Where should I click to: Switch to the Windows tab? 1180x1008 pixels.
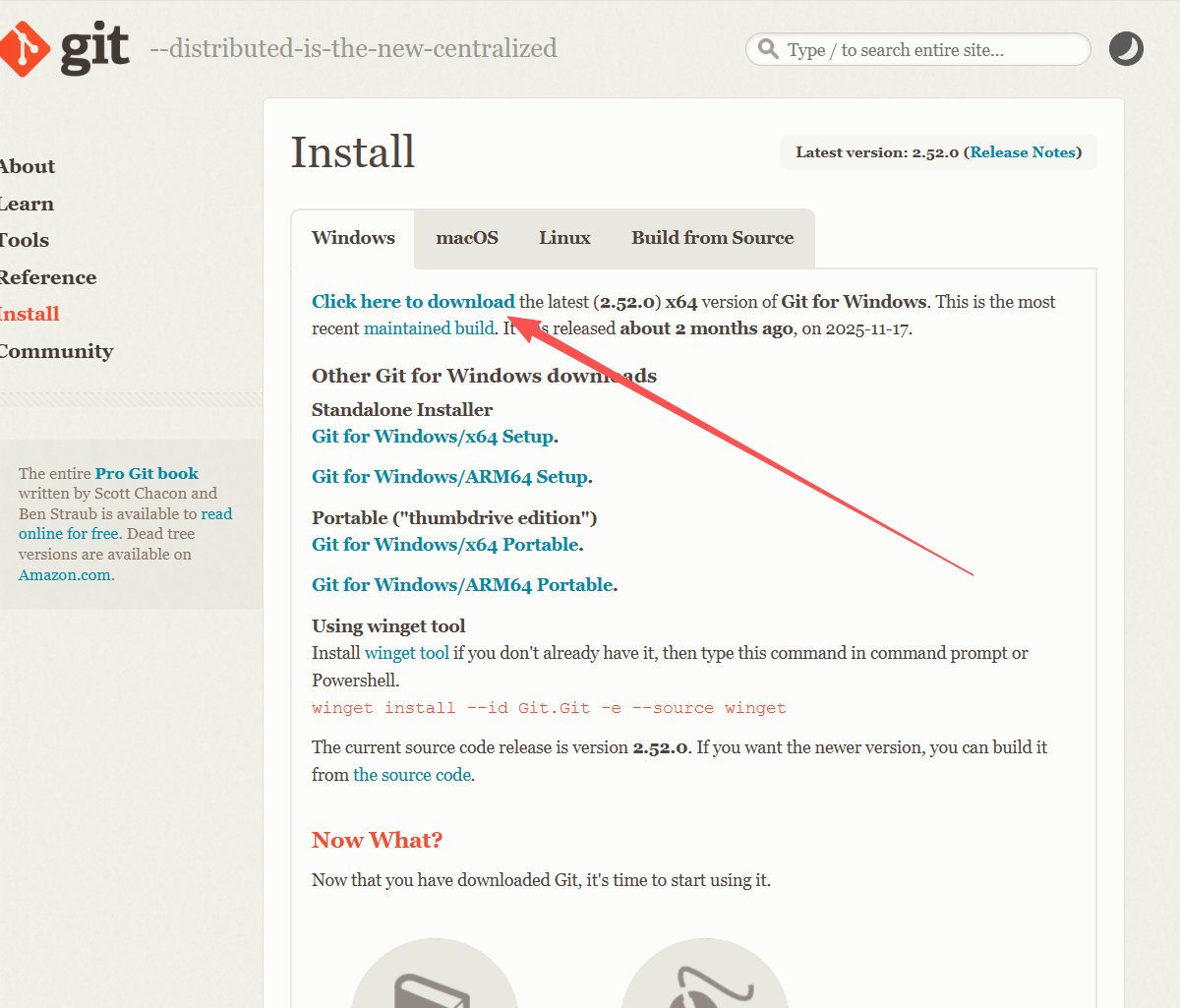[x=353, y=238]
